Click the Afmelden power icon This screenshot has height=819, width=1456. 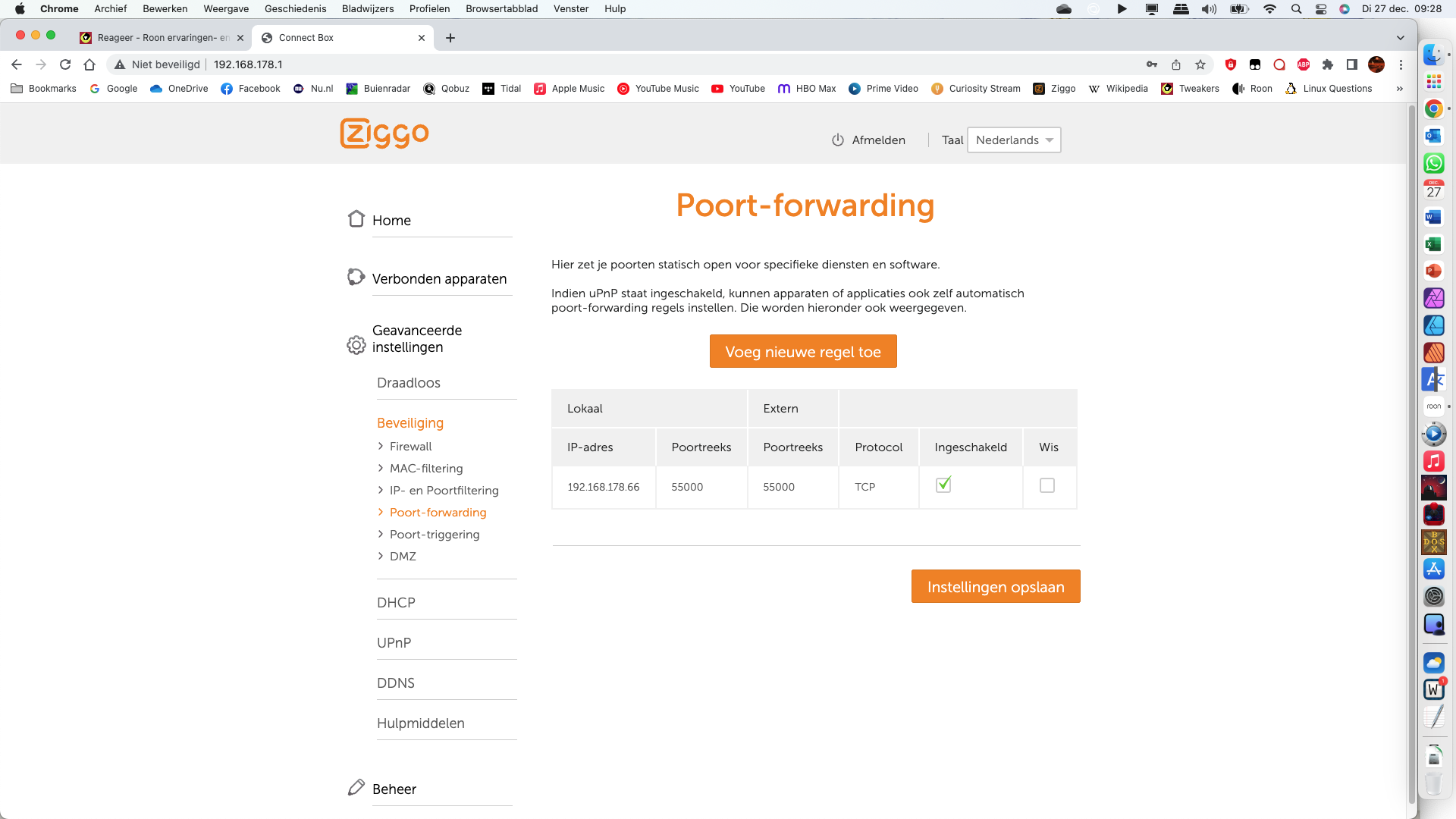tap(838, 140)
